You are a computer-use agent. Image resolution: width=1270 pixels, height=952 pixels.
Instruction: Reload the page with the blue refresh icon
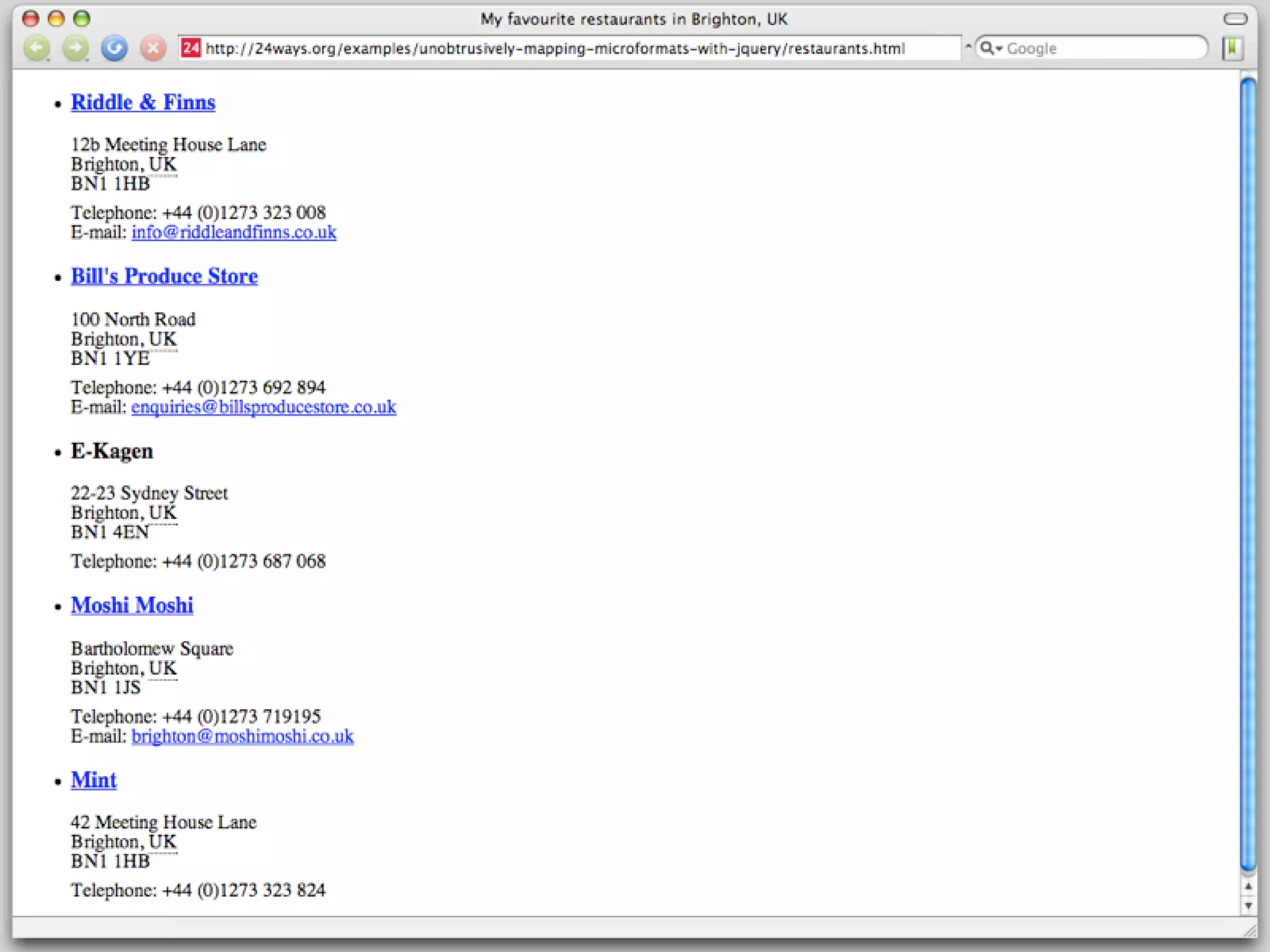[114, 48]
